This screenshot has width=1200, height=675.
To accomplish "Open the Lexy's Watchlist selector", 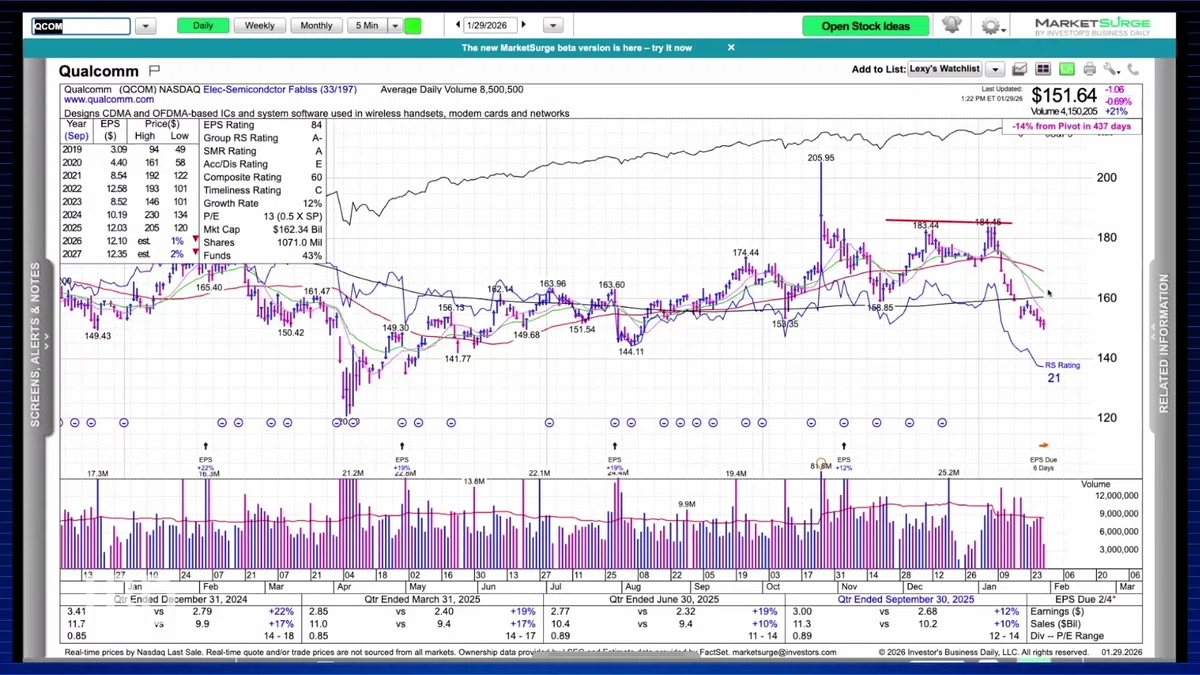I will [945, 70].
